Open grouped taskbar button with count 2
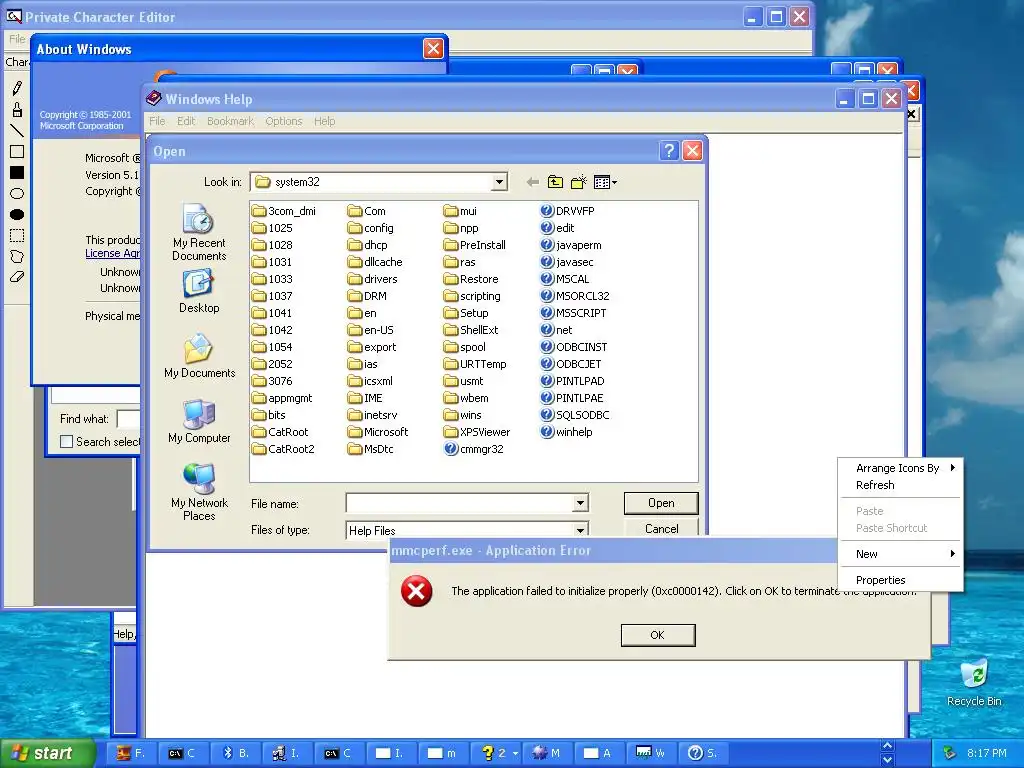Screen dimensions: 1024x768 [x=496, y=753]
